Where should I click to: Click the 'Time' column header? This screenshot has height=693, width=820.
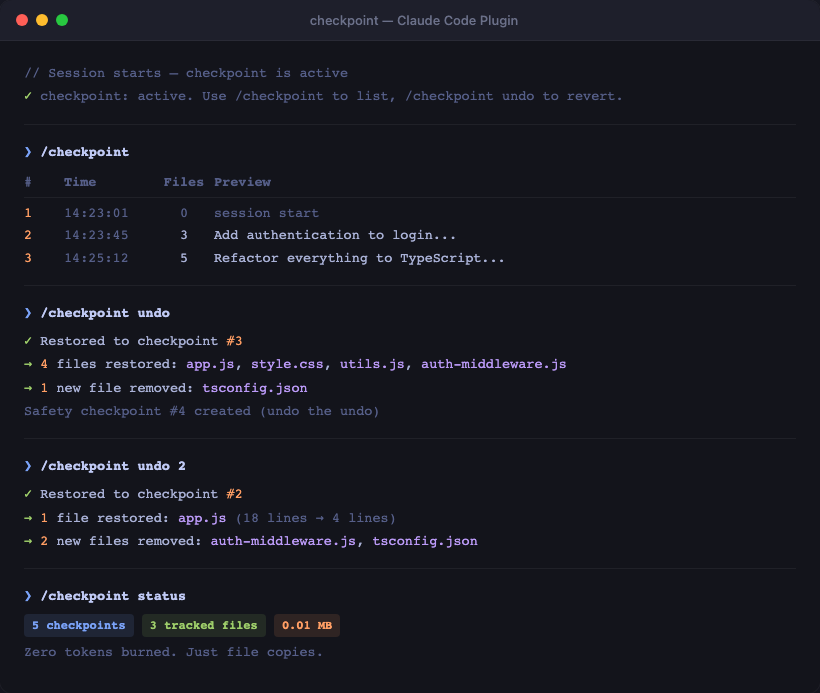coord(80,182)
